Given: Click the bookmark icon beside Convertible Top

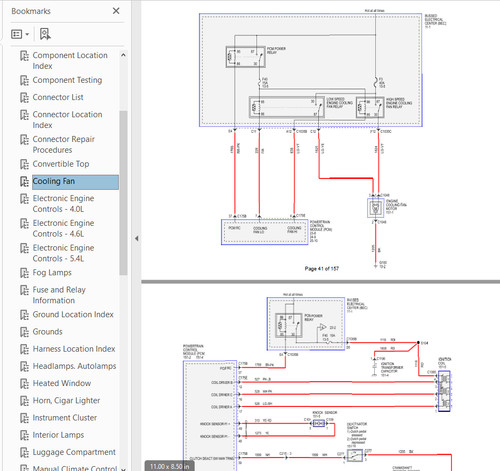Looking at the screenshot, I should tap(24, 164).
